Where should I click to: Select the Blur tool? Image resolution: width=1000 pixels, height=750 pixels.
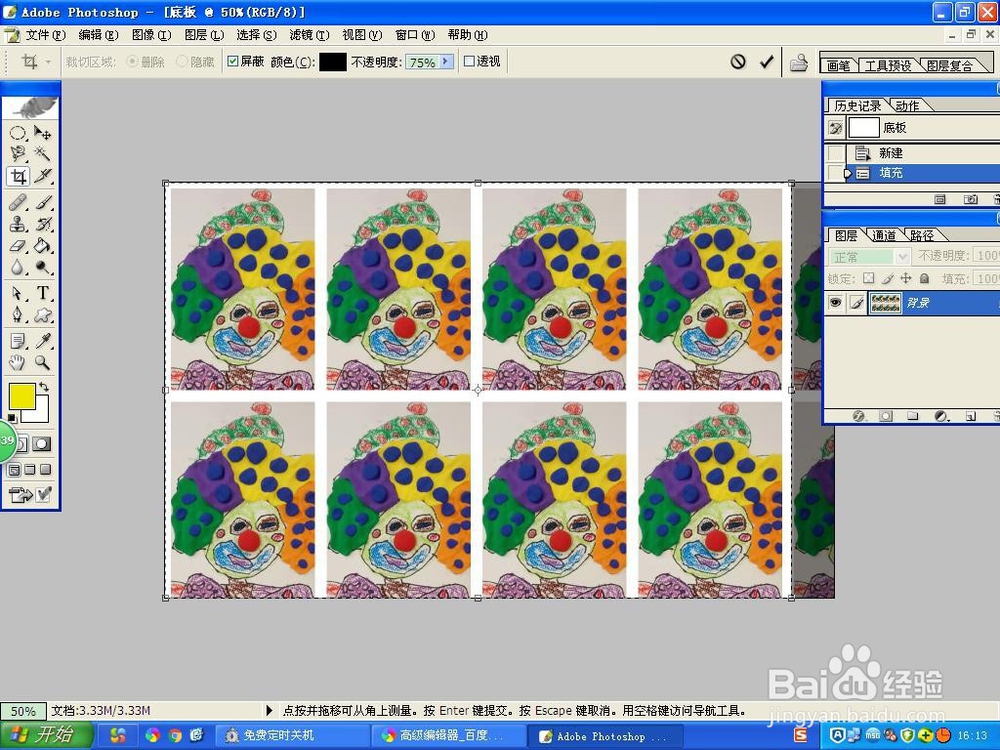18,267
